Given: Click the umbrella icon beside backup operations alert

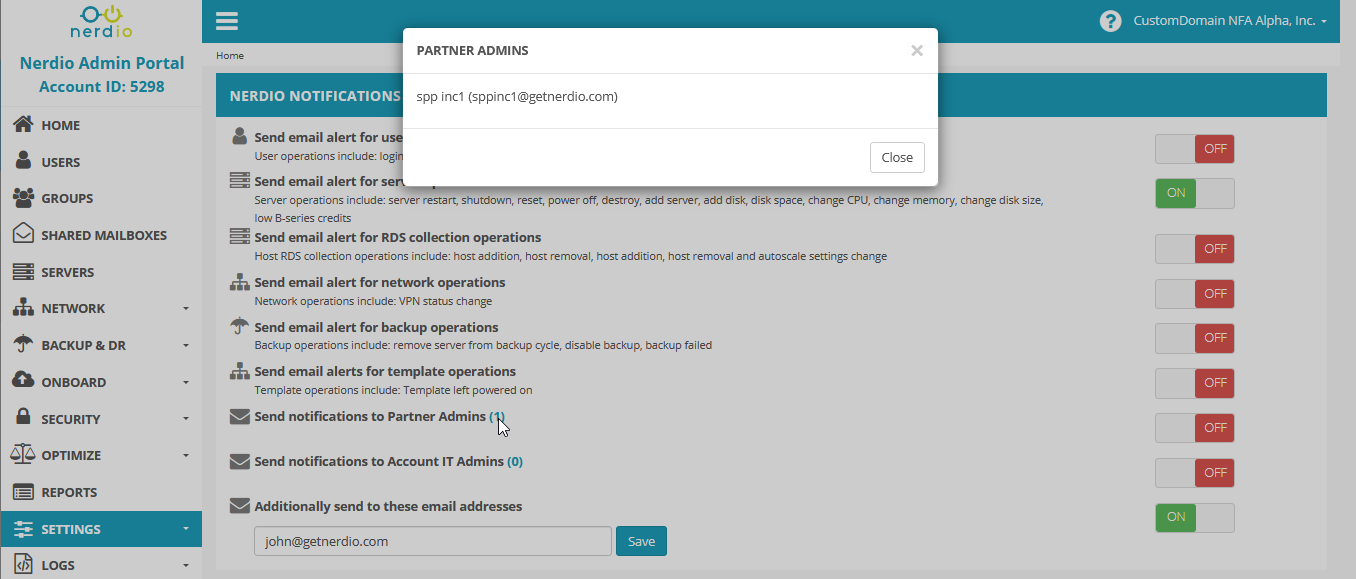Looking at the screenshot, I should point(239,327).
